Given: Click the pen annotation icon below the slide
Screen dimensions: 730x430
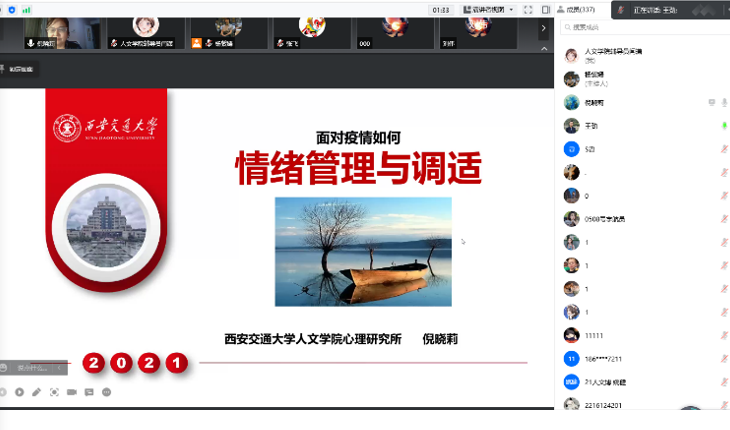Looking at the screenshot, I should (37, 392).
